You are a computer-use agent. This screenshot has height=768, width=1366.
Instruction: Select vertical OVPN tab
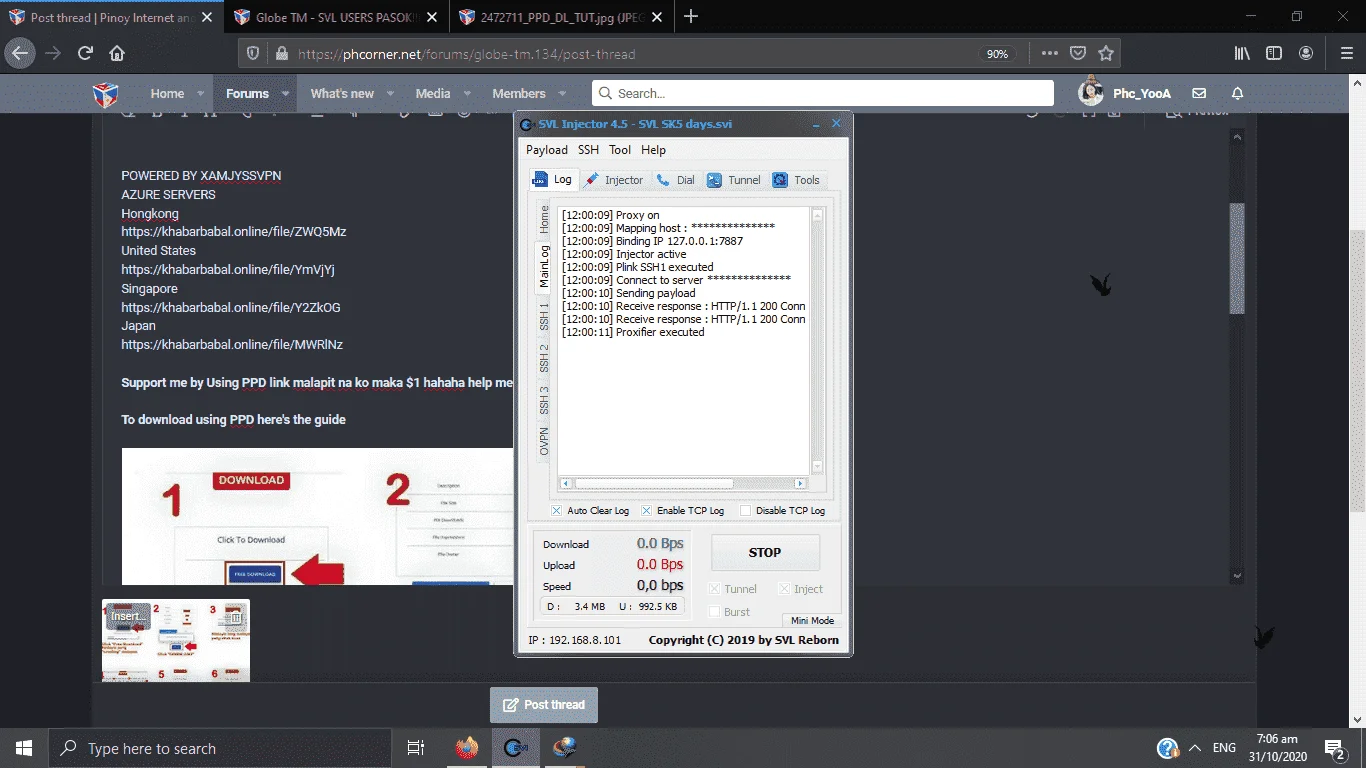(x=544, y=441)
